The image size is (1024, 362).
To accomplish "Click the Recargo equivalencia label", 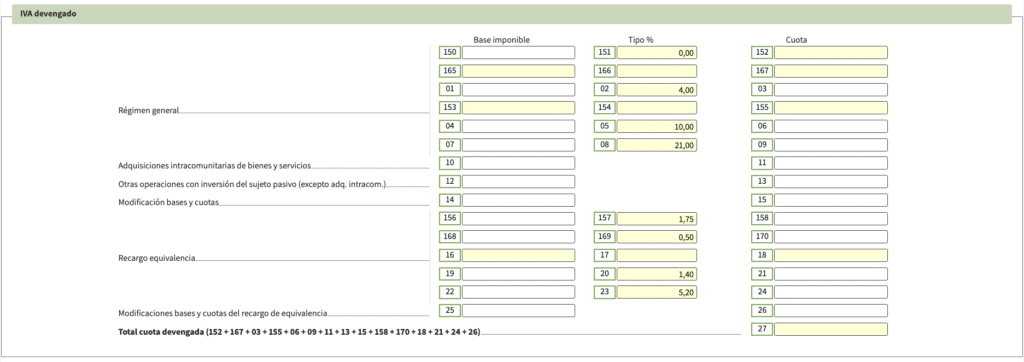I will (157, 258).
